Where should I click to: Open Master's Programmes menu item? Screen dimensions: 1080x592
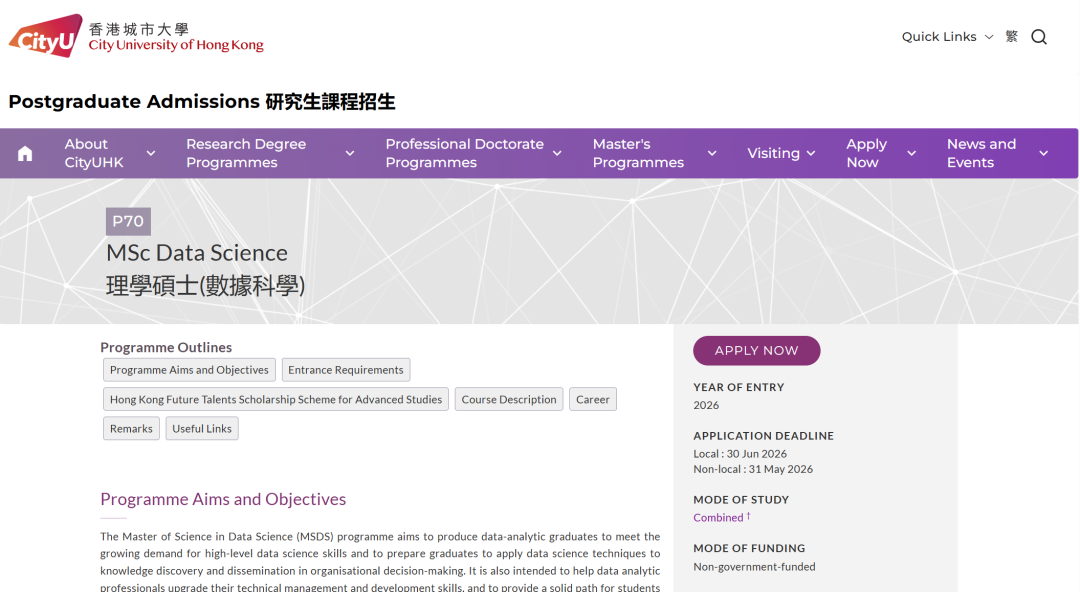638,153
